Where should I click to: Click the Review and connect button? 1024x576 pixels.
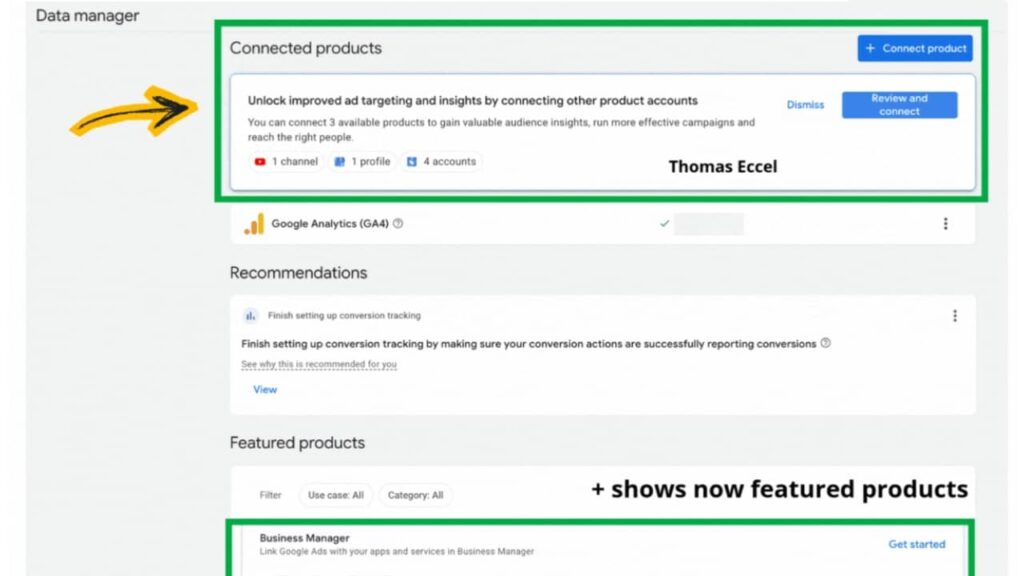click(898, 104)
